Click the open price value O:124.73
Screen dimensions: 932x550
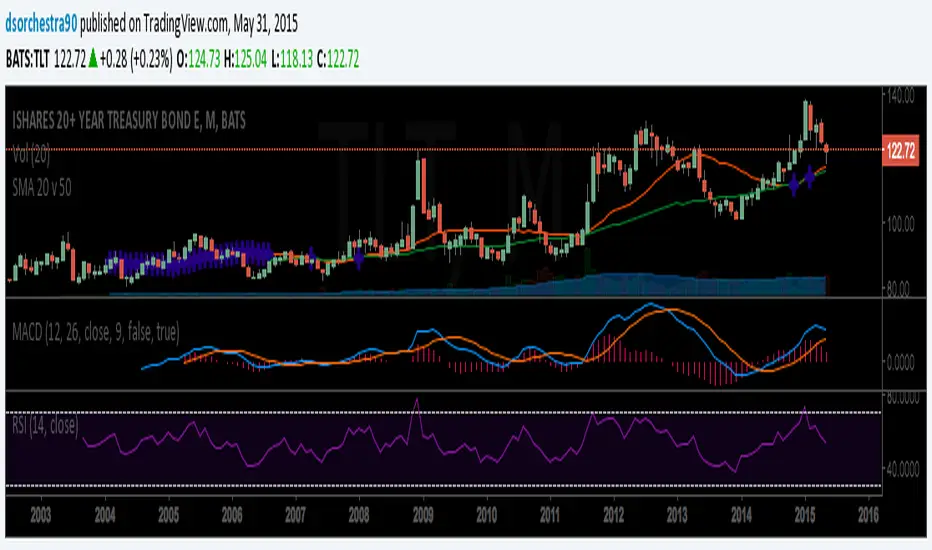point(199,59)
